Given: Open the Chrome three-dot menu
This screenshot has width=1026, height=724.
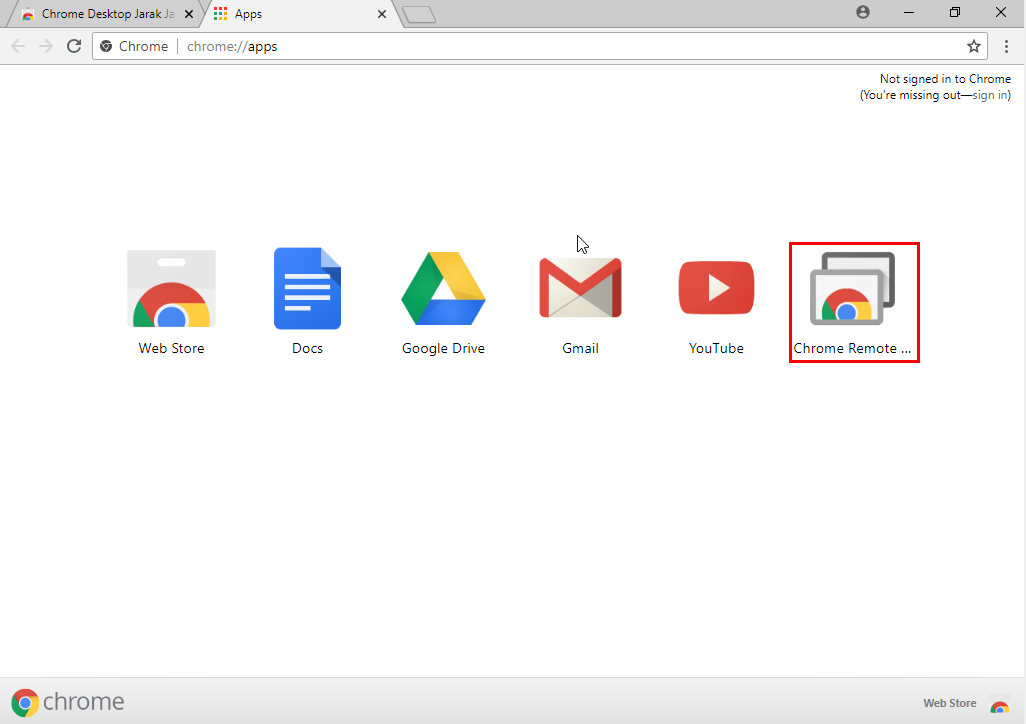Looking at the screenshot, I should [x=1006, y=46].
